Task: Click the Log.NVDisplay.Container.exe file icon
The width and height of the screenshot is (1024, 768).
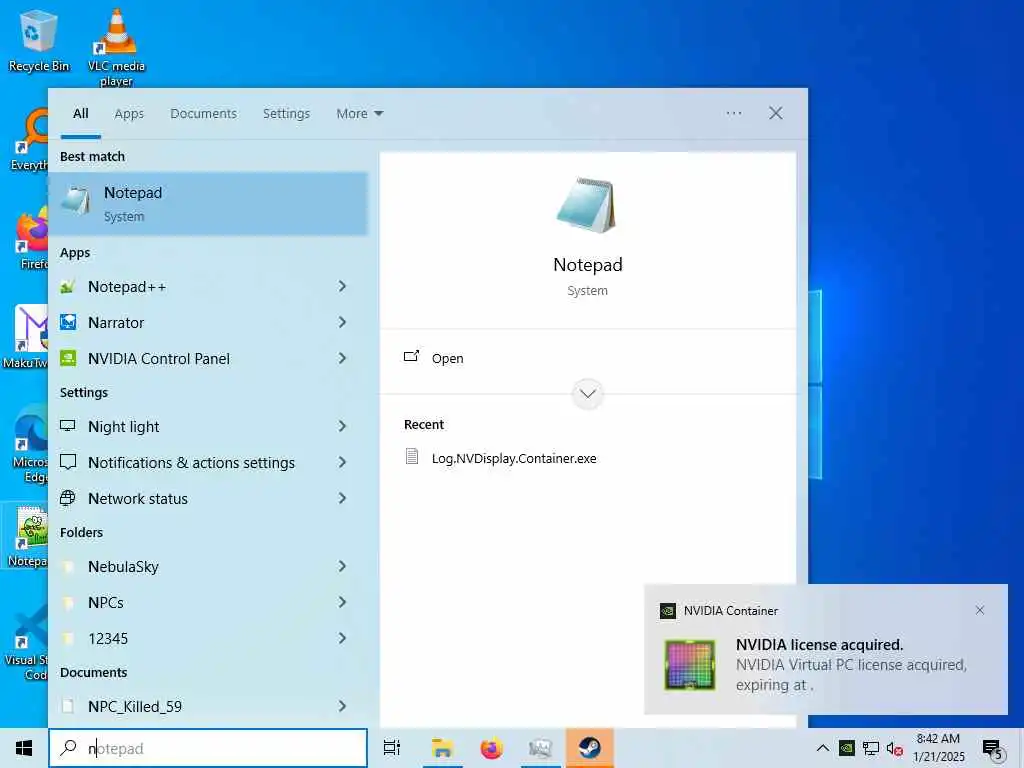Action: 411,456
